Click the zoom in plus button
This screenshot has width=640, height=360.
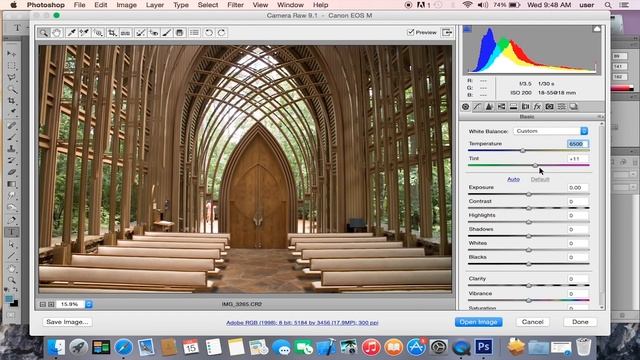(51, 304)
